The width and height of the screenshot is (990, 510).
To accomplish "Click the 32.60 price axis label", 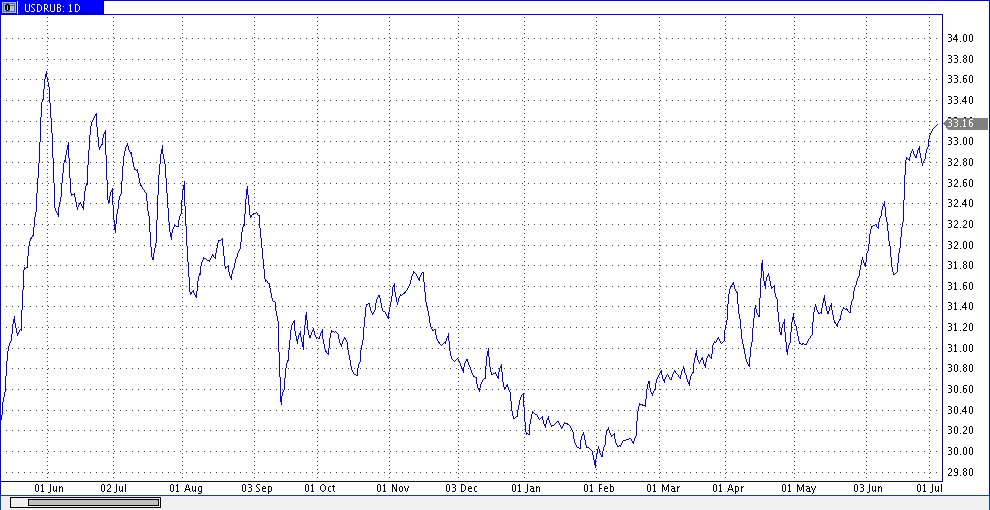I will click(x=960, y=183).
